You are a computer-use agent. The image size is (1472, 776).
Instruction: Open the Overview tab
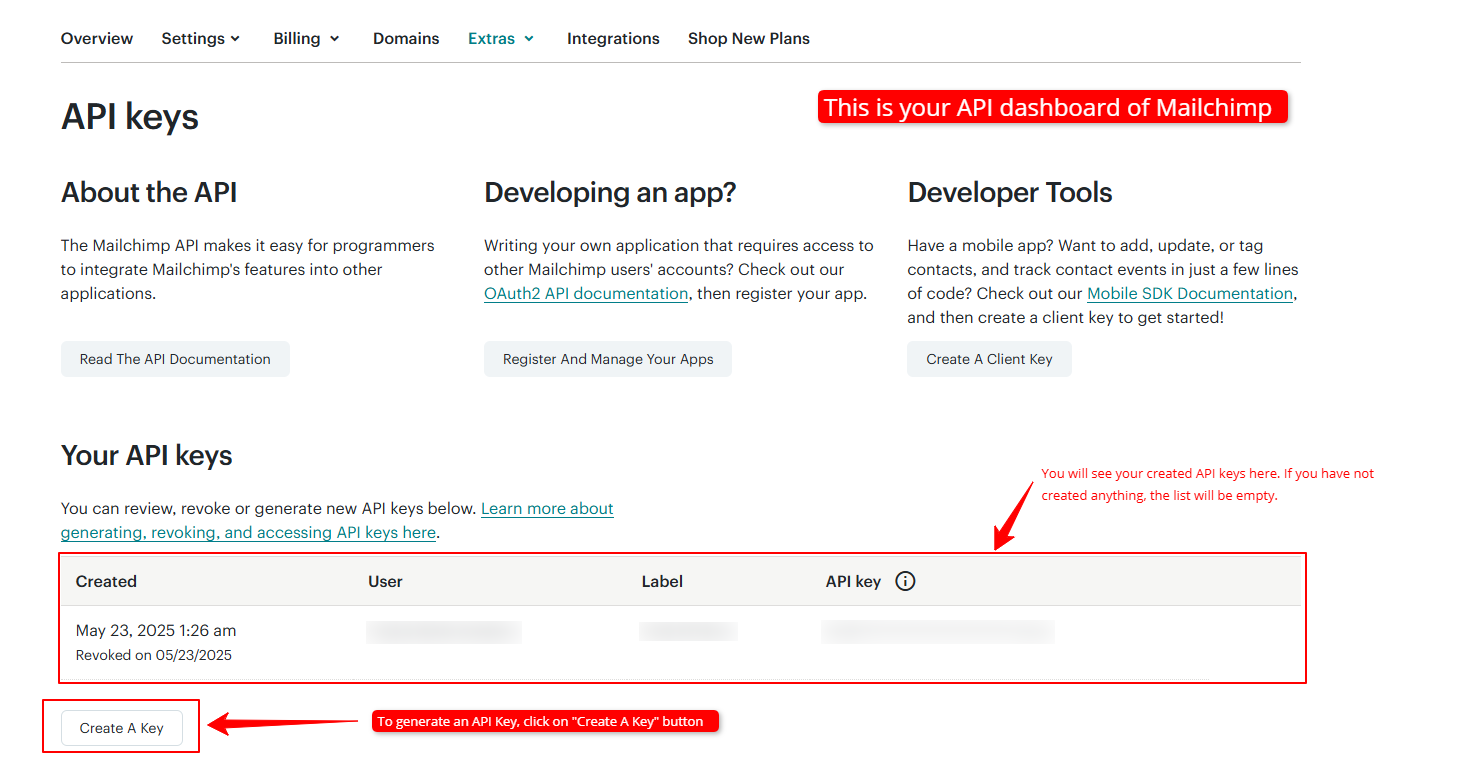click(97, 38)
